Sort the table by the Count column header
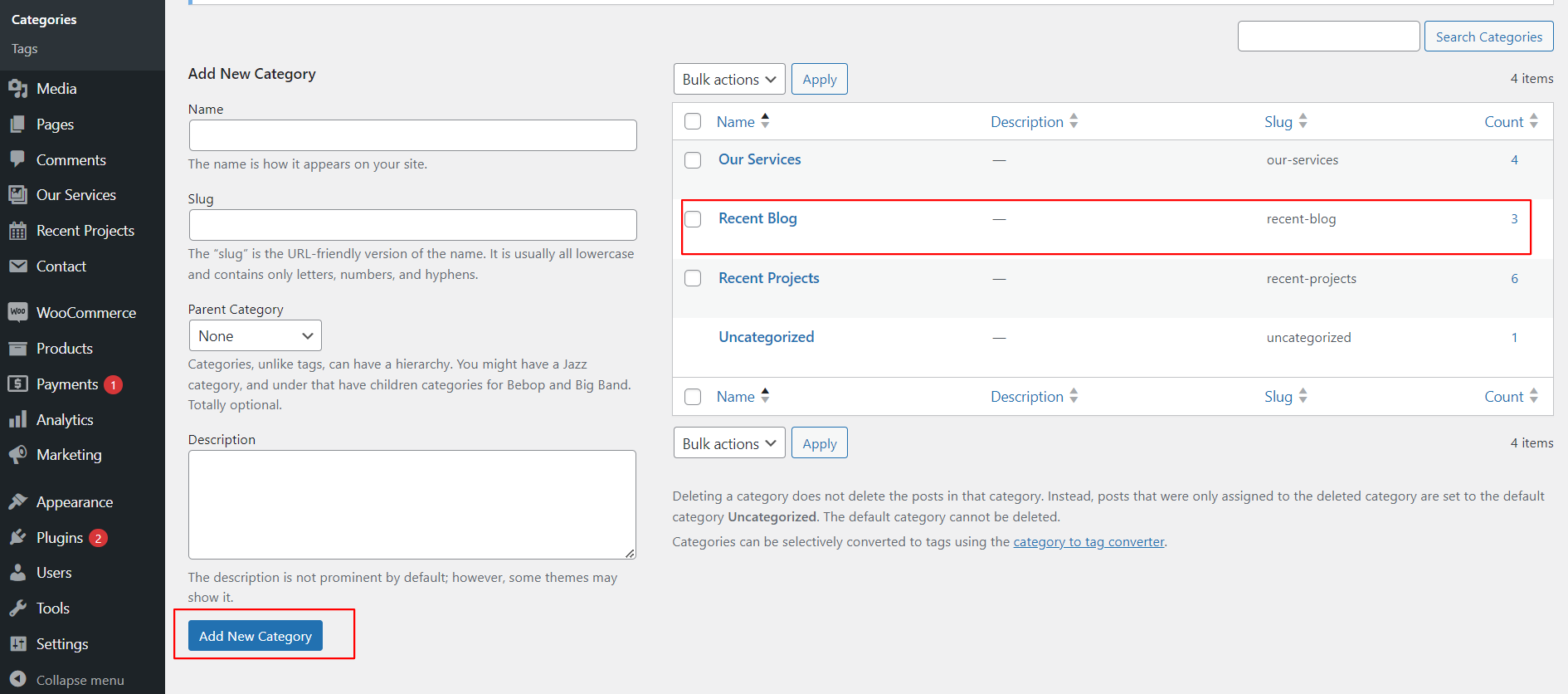1568x694 pixels. pos(1503,122)
